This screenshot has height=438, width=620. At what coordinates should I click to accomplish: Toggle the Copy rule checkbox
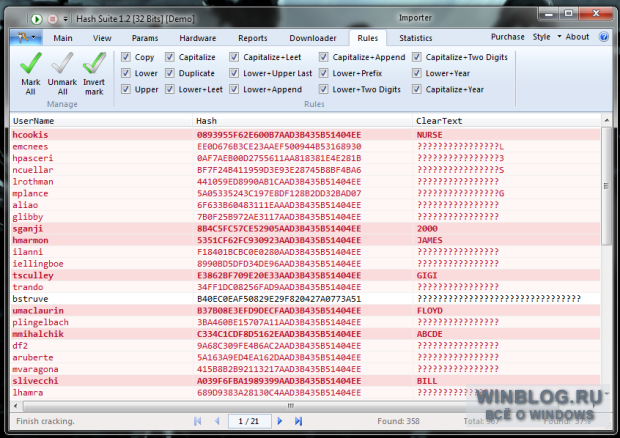126,57
